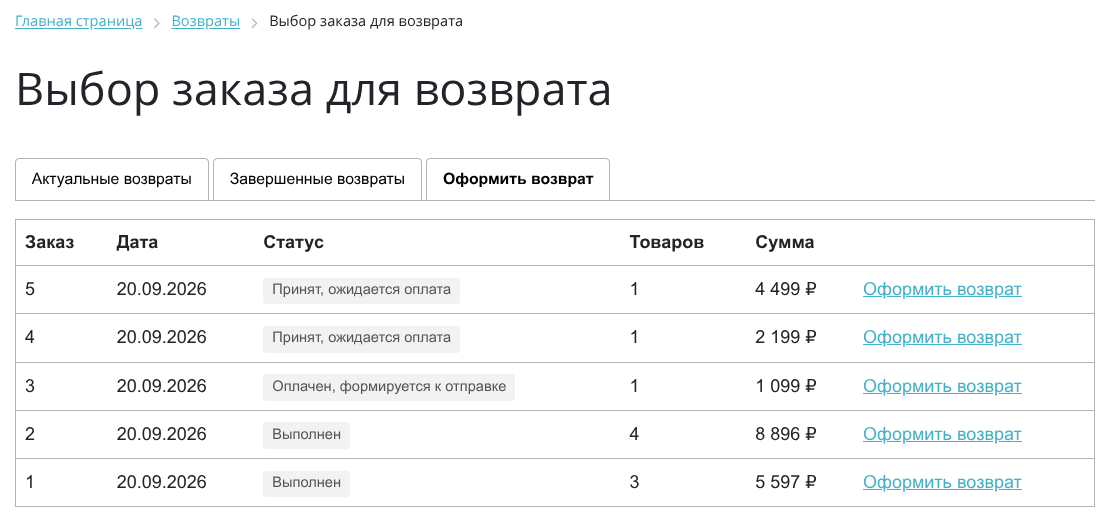Go to the Возвраты breadcrumb link
The height and width of the screenshot is (521, 1111).
coord(205,21)
